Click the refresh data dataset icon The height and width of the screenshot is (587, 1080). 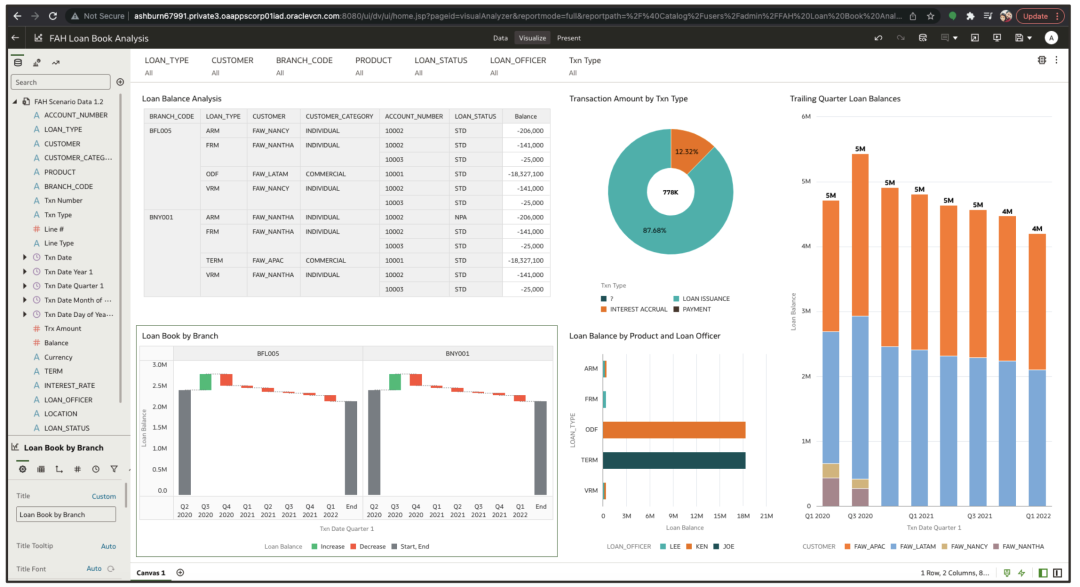(922, 38)
